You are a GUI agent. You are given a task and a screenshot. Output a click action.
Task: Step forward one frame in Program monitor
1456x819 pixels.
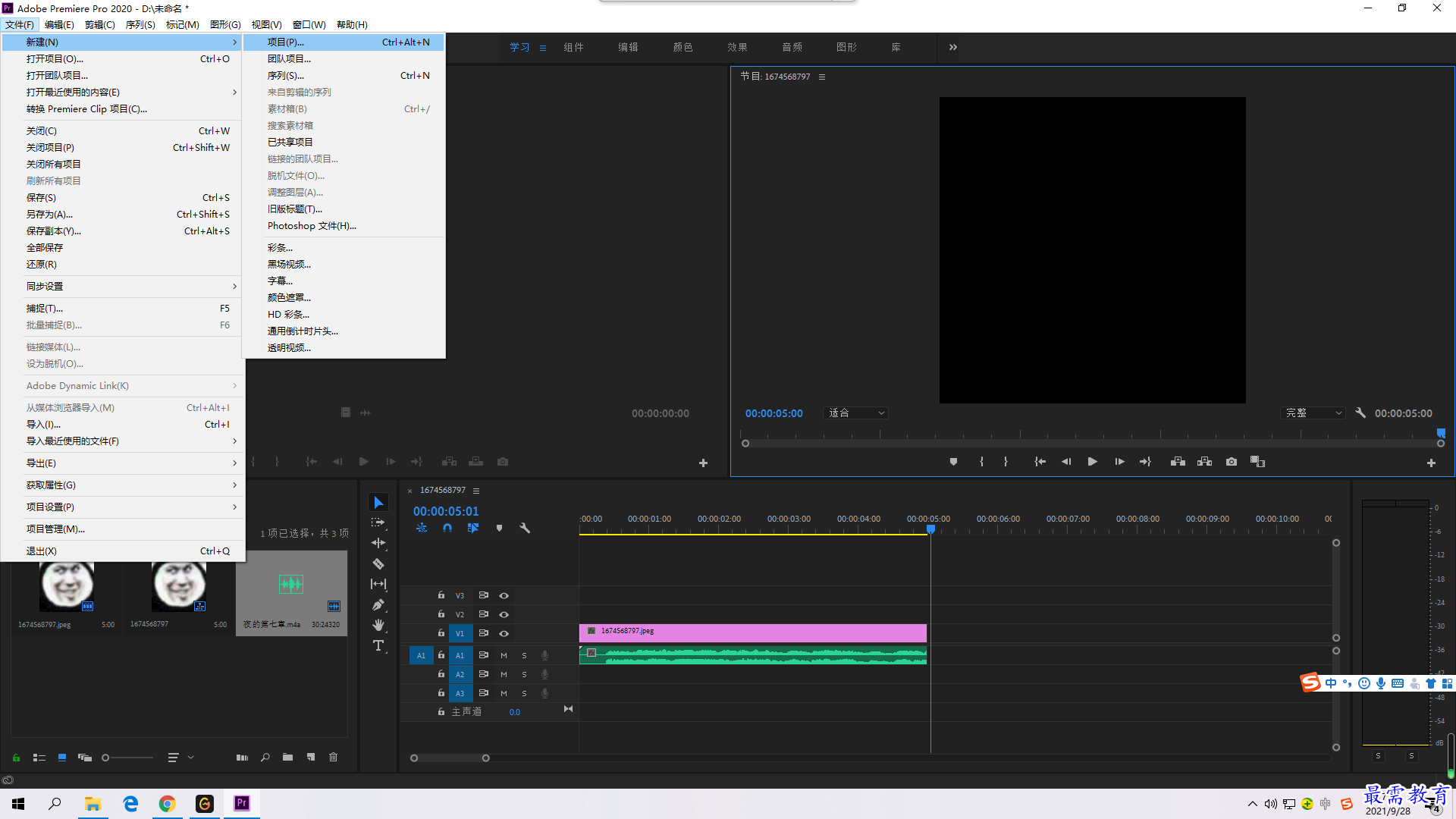pos(1119,462)
